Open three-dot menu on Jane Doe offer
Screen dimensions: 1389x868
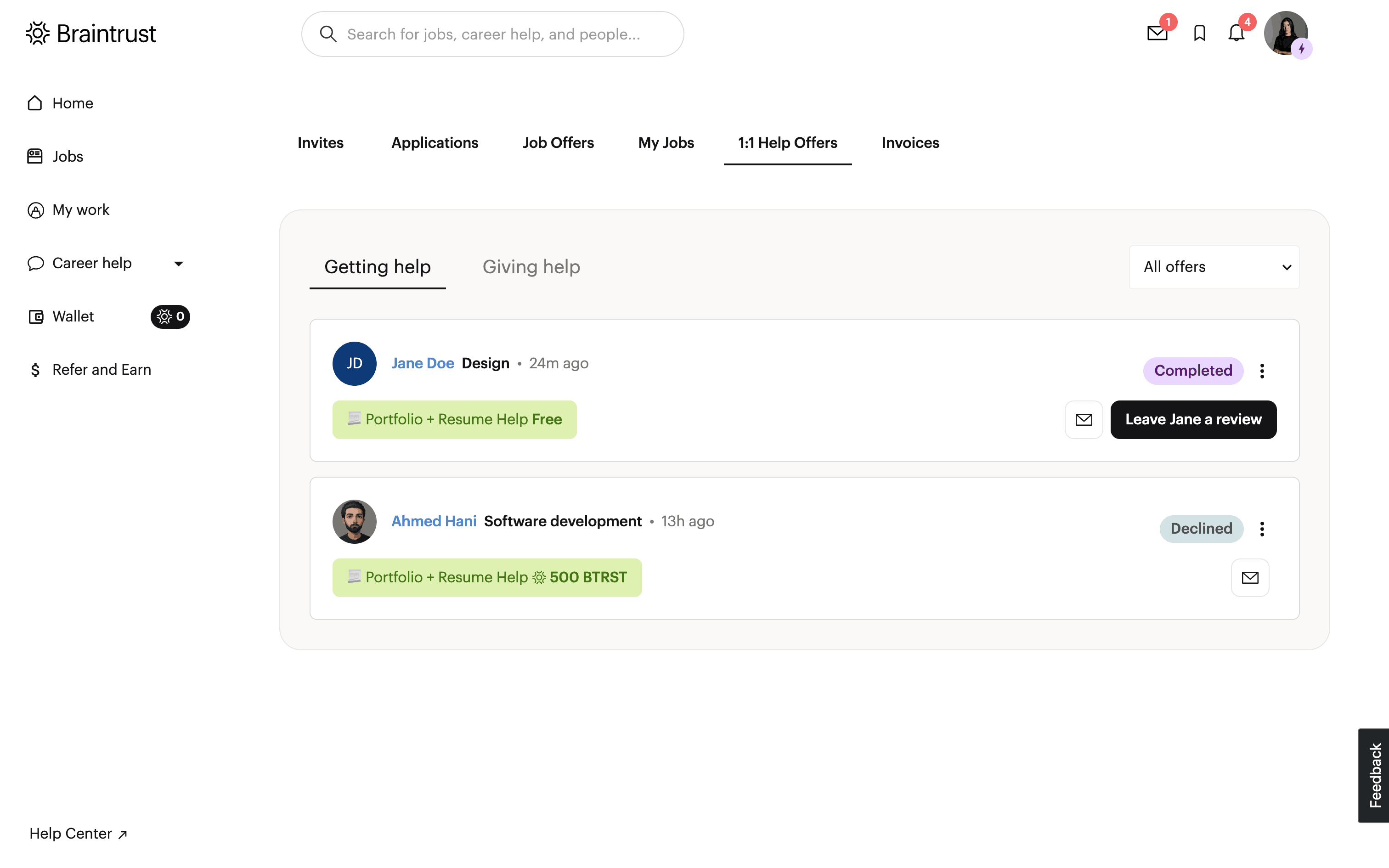click(1262, 371)
